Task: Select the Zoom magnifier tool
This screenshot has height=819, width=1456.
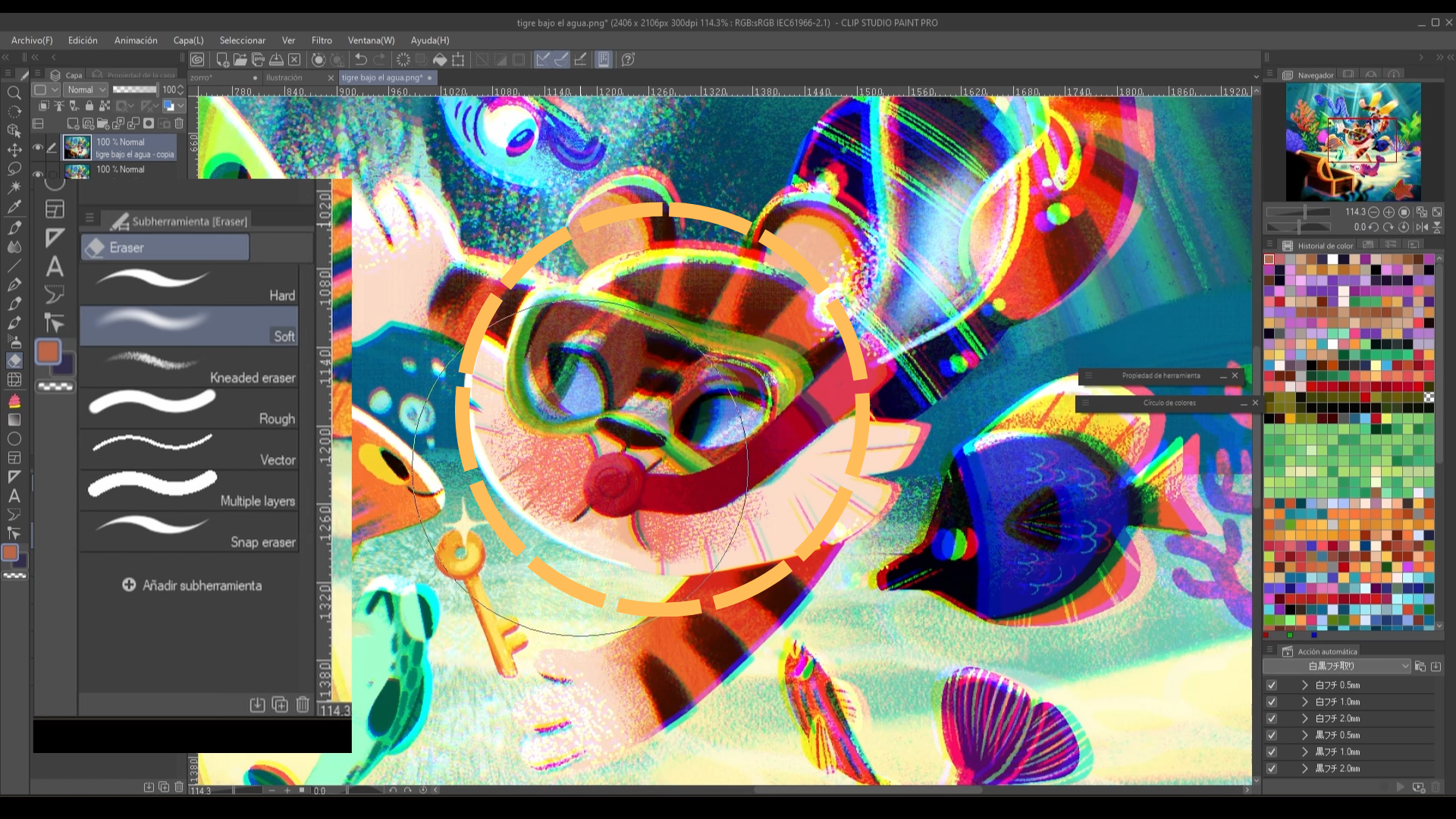Action: click(x=14, y=93)
